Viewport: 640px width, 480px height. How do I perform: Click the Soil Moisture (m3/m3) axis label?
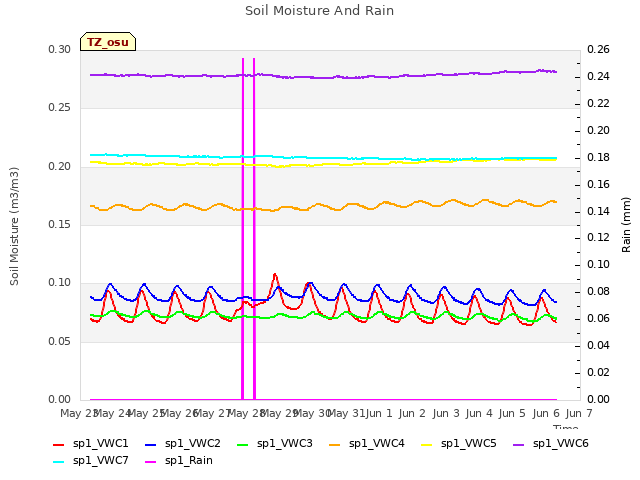click(14, 226)
